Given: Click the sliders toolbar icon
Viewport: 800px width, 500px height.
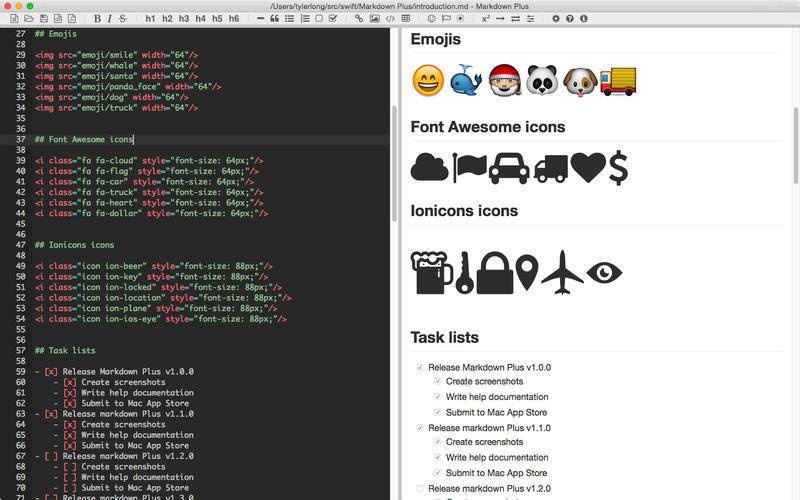Looking at the screenshot, I should 531,18.
